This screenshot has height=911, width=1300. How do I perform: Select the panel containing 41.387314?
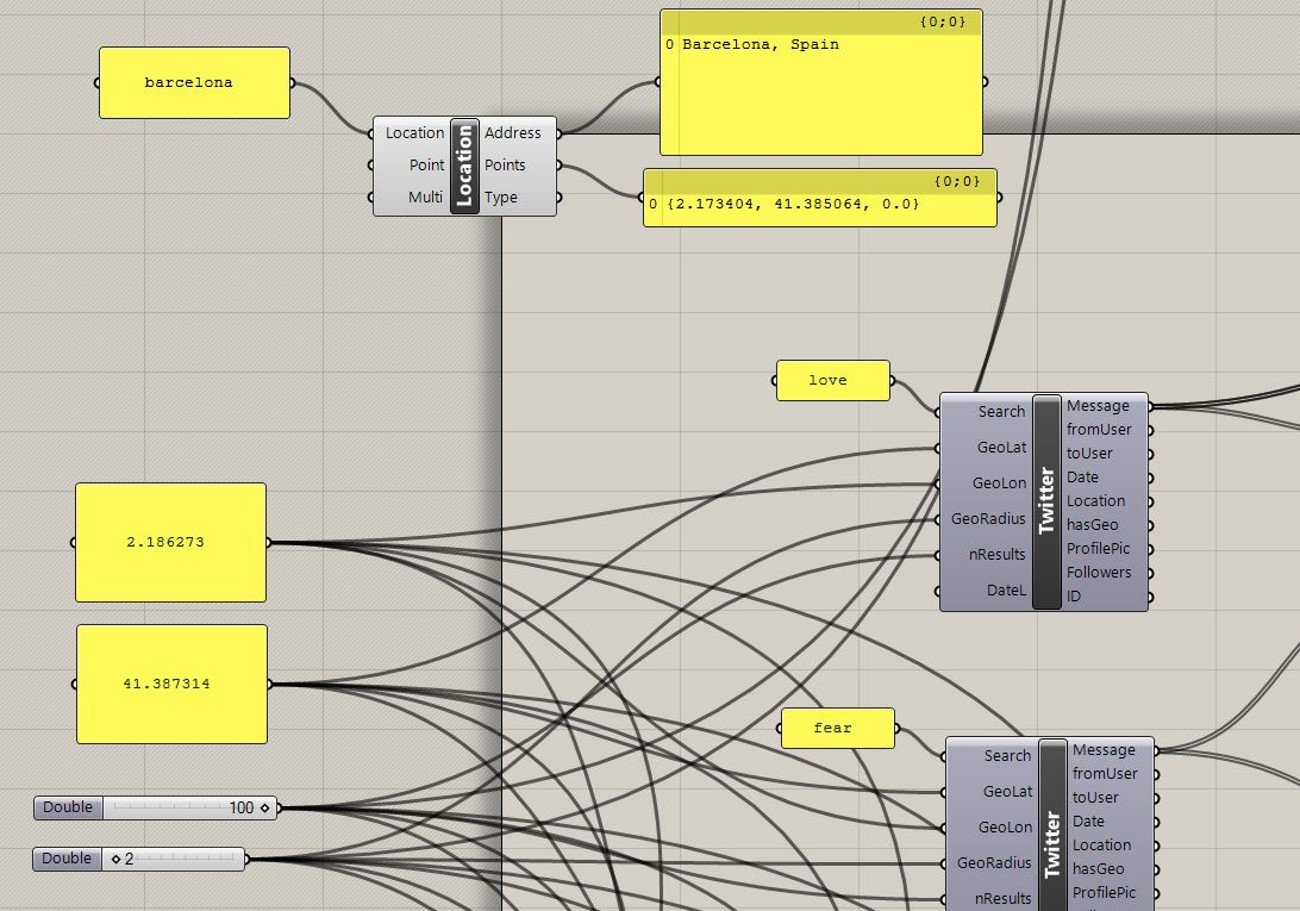click(172, 684)
